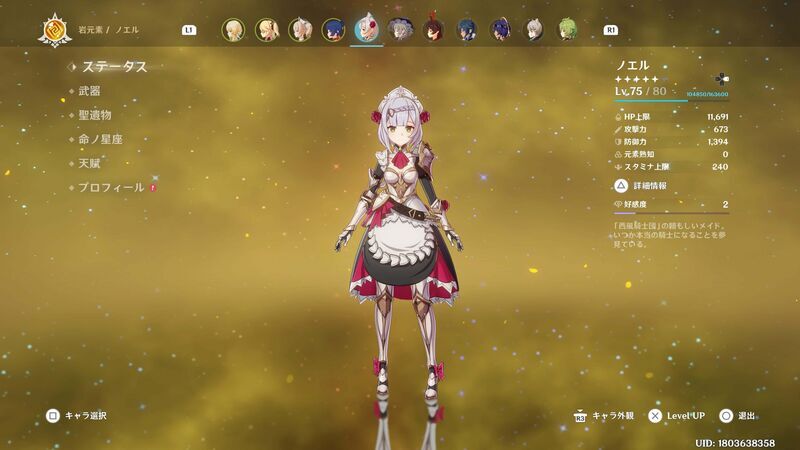Select the light gray short-haired avatar
Screen dimensions: 800x450
[x=533, y=30]
